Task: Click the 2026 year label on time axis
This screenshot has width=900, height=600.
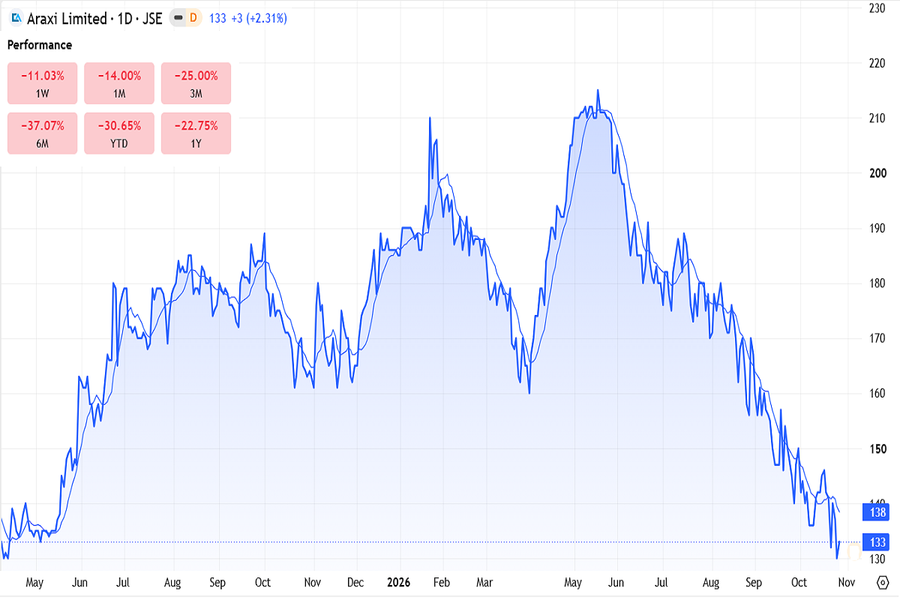Action: [398, 583]
